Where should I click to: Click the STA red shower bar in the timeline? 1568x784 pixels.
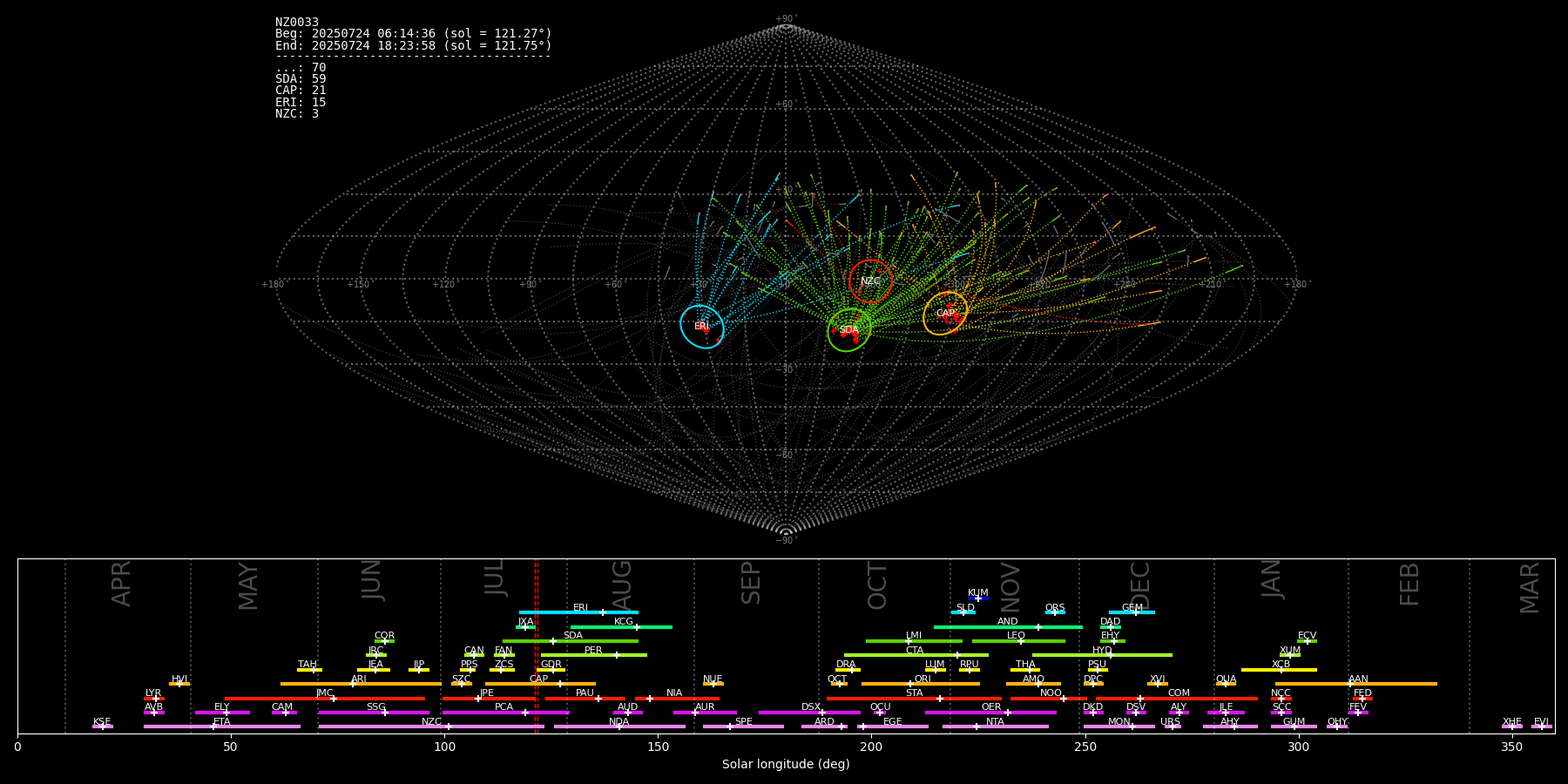coord(914,699)
